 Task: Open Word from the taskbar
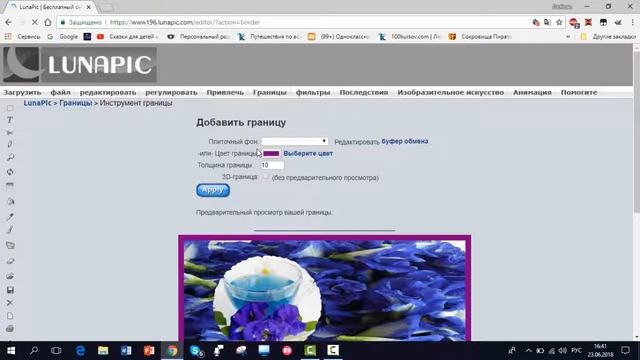[126, 350]
